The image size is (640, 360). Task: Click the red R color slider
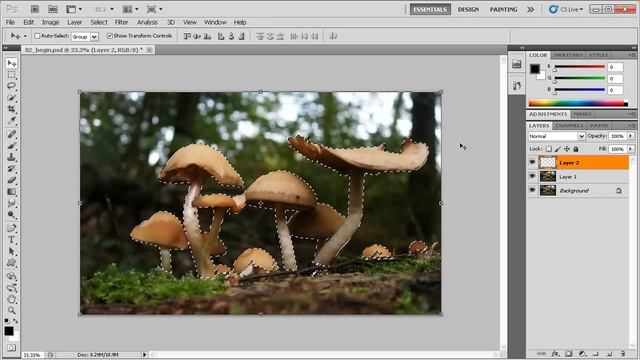point(579,67)
